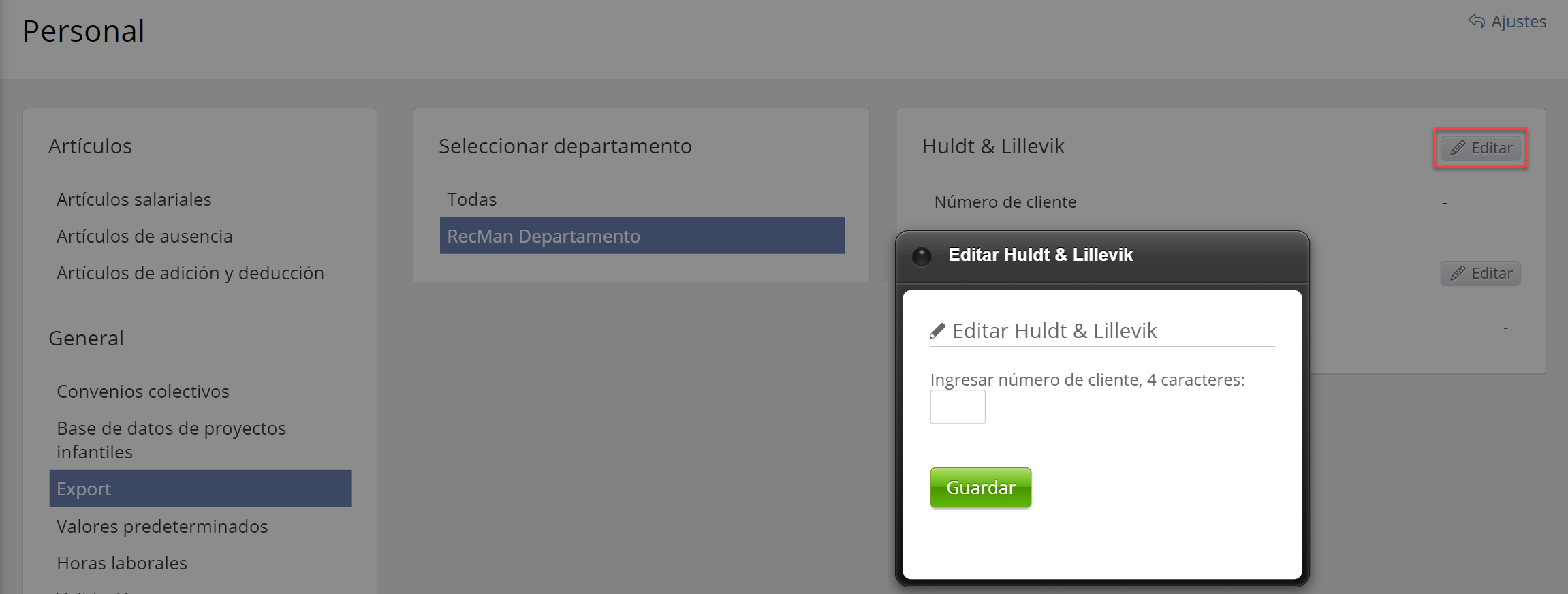This screenshot has width=1568, height=594.
Task: Click the Ajustes link
Action: [1518, 22]
